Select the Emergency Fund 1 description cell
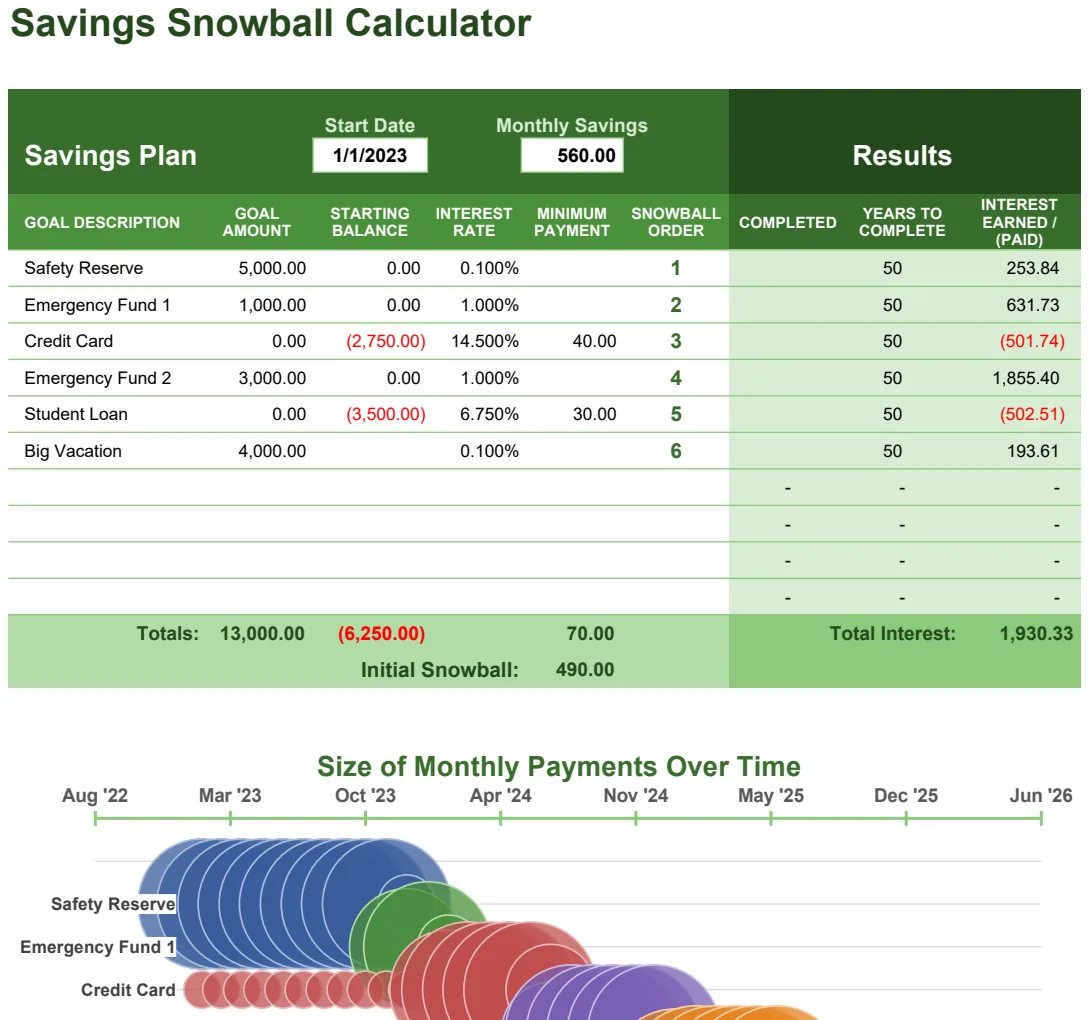This screenshot has width=1090, height=1020. tap(97, 305)
